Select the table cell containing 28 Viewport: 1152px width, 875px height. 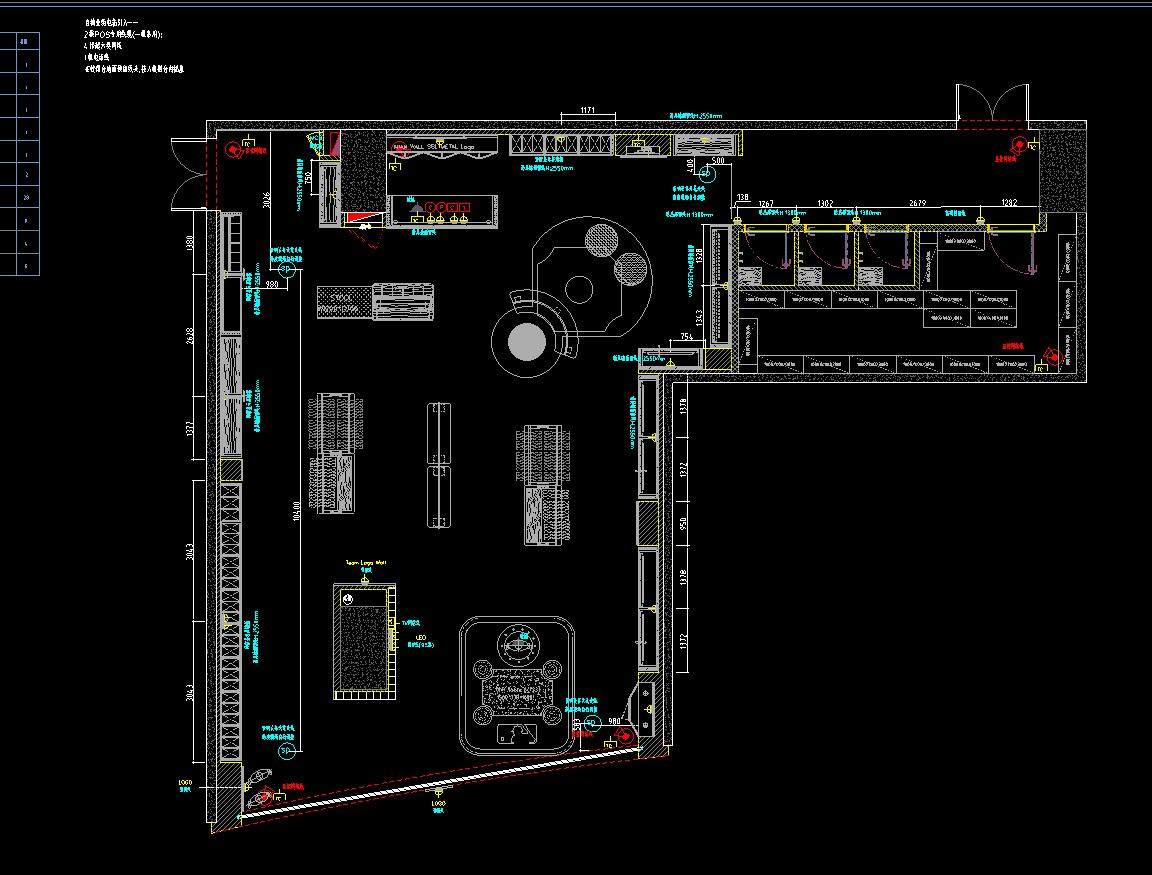(x=27, y=198)
